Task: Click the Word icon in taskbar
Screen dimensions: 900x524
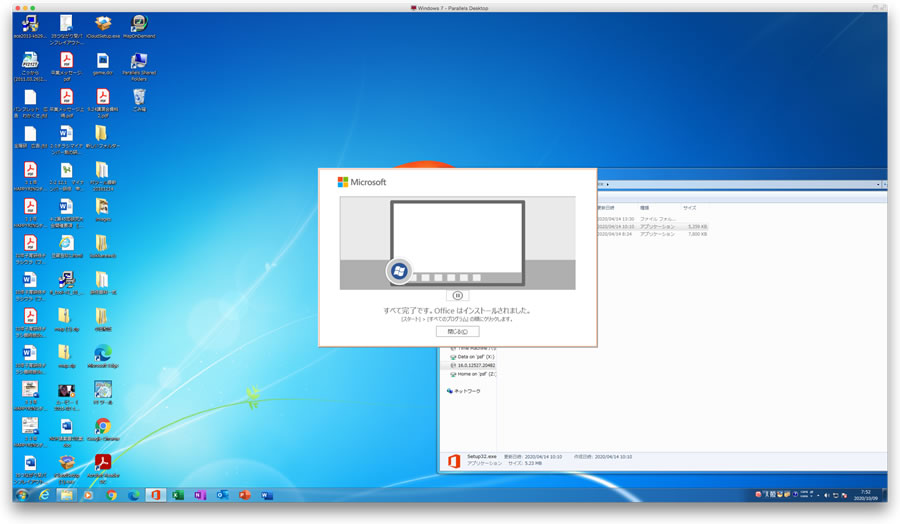Action: pos(267,495)
